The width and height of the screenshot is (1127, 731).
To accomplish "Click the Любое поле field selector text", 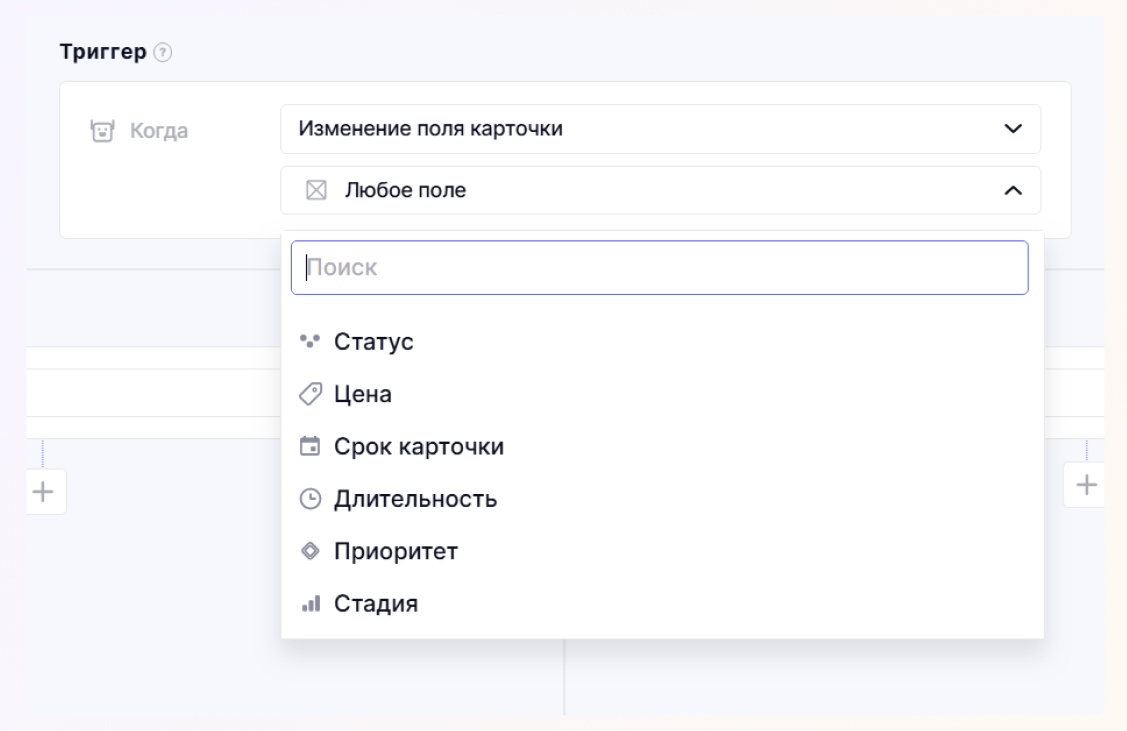I will coord(405,190).
